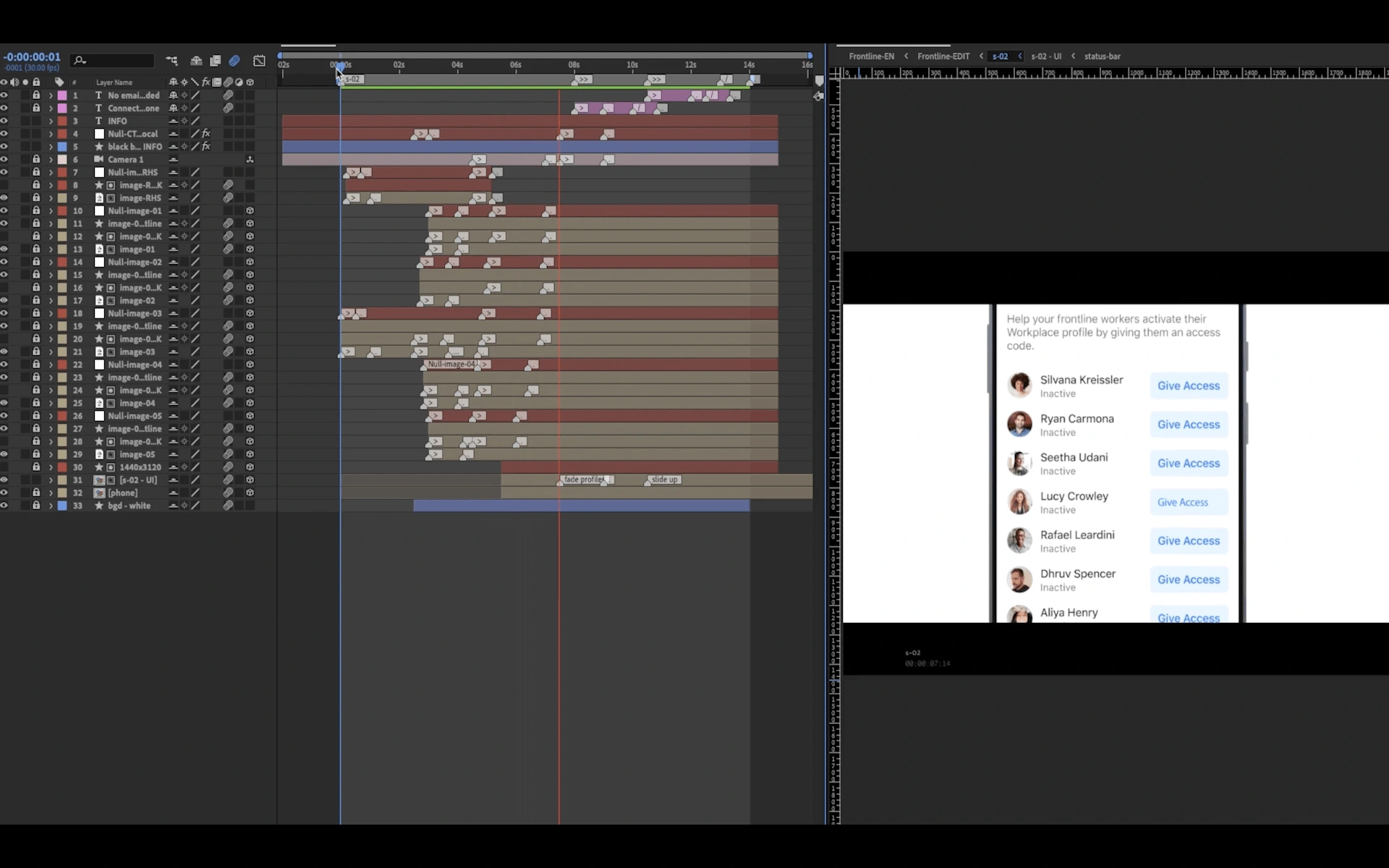Click the fx effects switch on Null-CT layer
The width and height of the screenshot is (1389, 868).
[x=206, y=134]
